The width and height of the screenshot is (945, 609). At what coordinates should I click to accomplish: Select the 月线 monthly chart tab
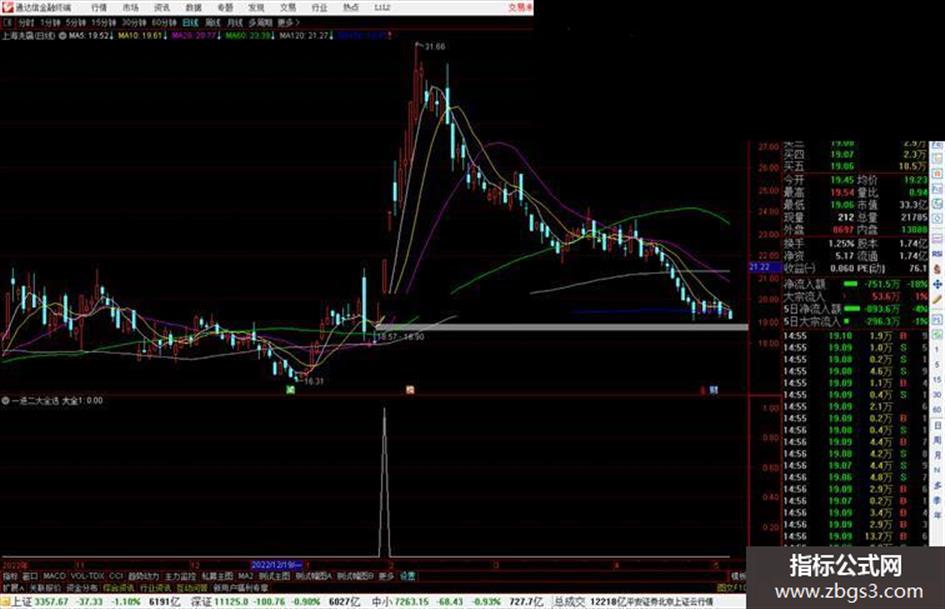[x=234, y=22]
